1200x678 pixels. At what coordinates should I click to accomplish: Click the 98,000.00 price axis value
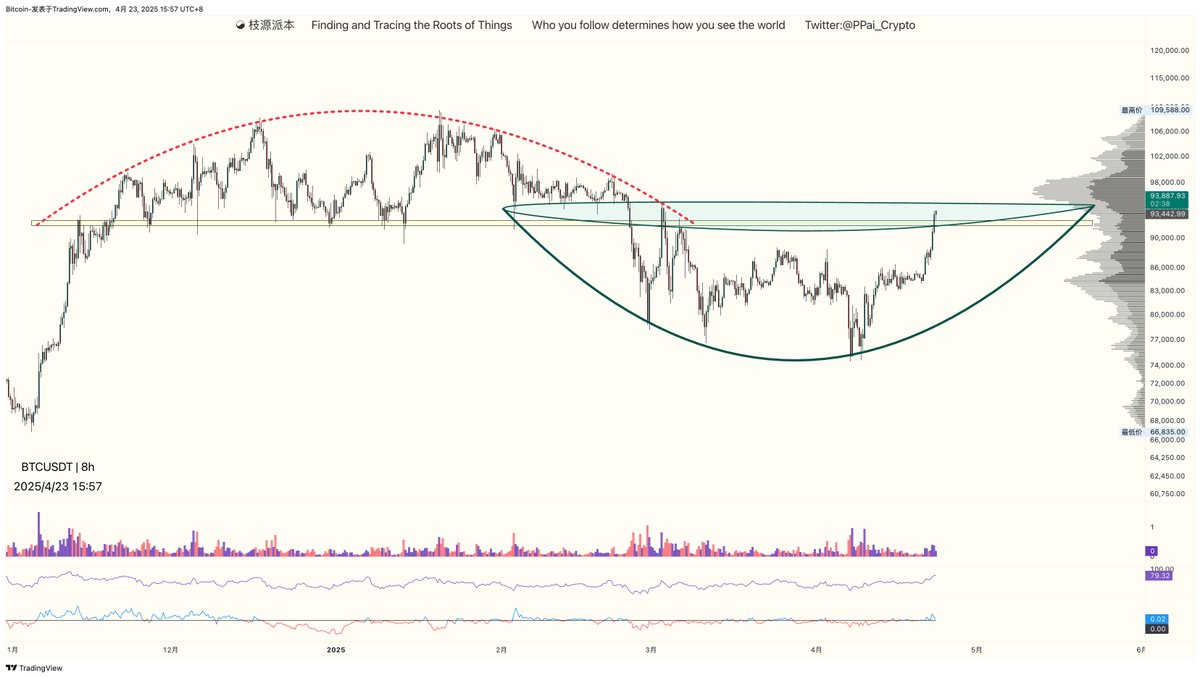tap(1168, 183)
